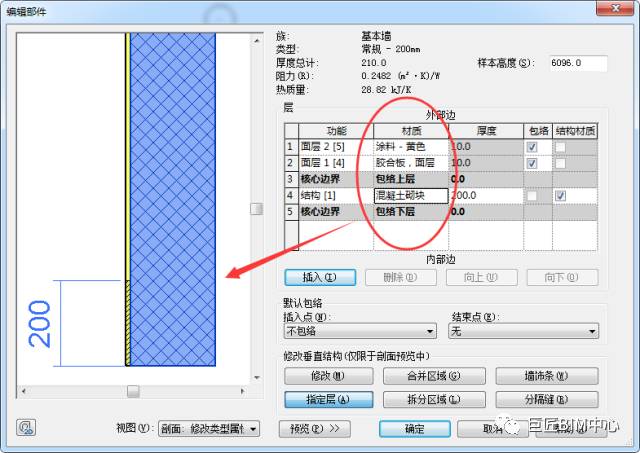Viewport: 640px width, 453px height.
Task: Click blue concrete block layer in preview
Action: click(173, 200)
